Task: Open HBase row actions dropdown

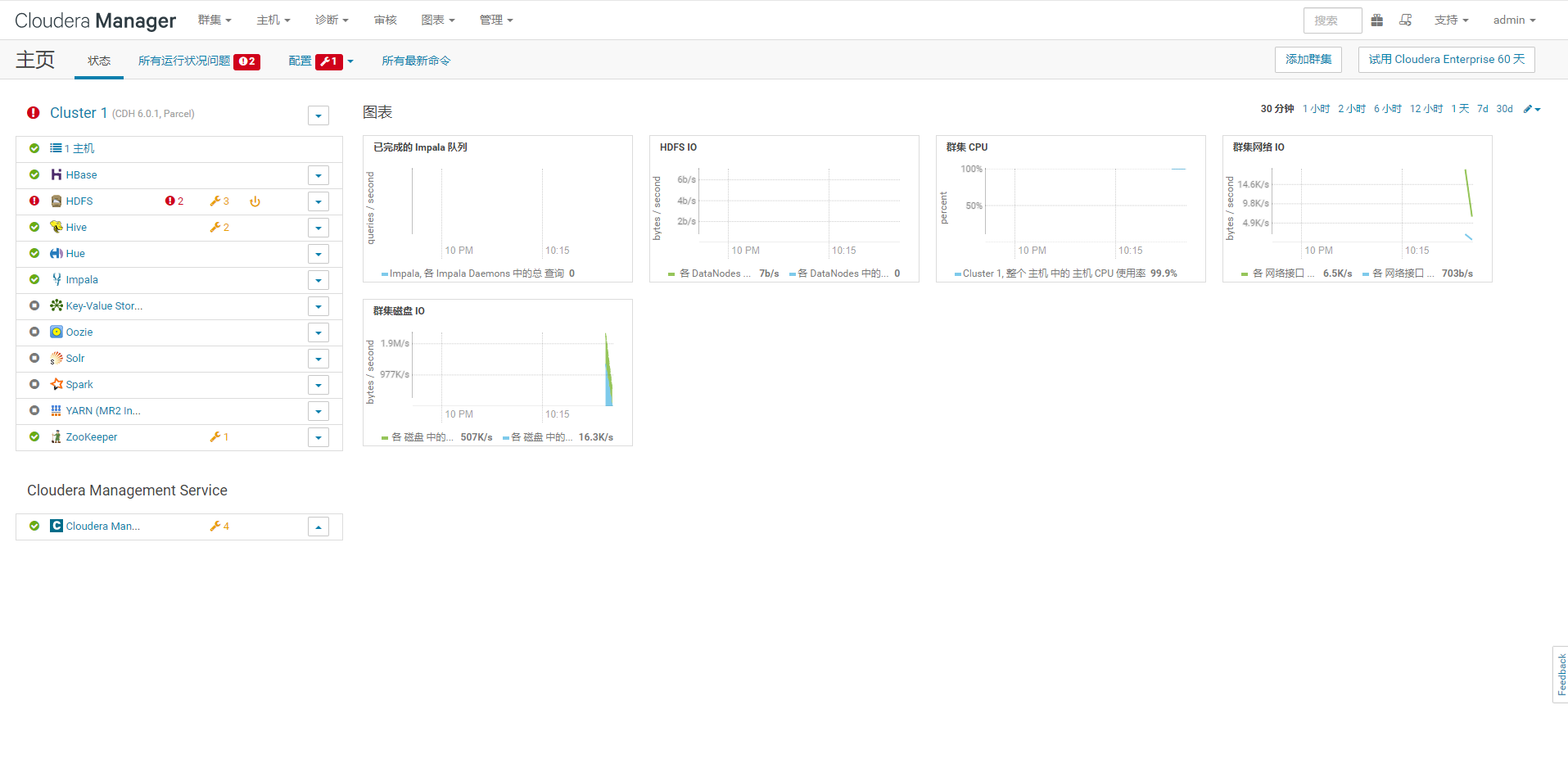Action: 319,175
